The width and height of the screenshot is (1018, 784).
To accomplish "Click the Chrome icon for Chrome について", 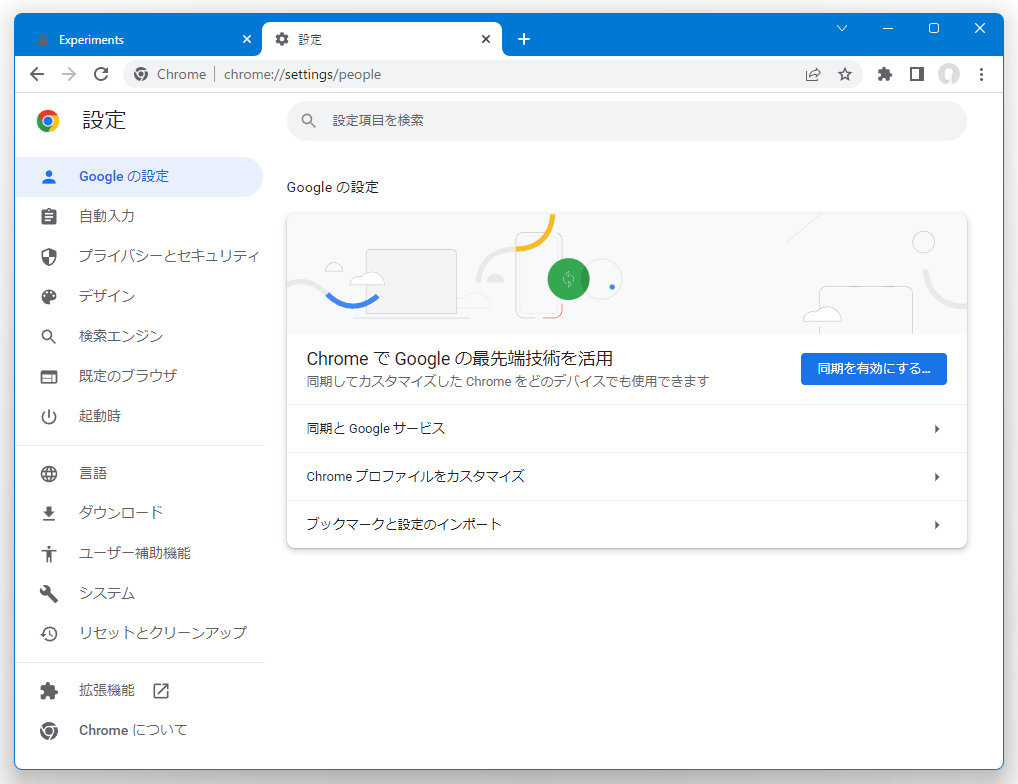I will (49, 731).
